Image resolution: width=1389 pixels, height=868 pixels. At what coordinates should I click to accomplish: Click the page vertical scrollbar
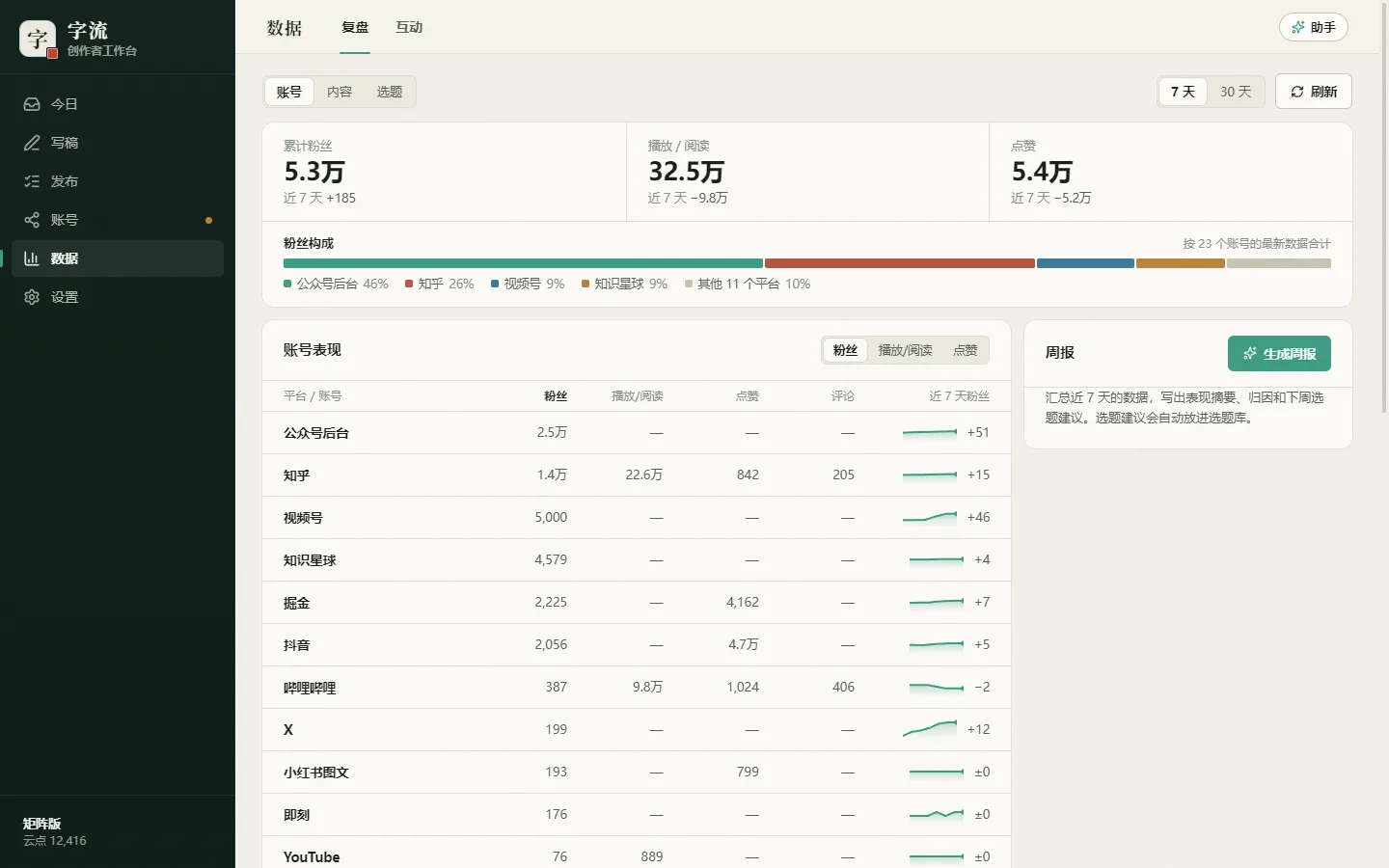pos(1384,207)
